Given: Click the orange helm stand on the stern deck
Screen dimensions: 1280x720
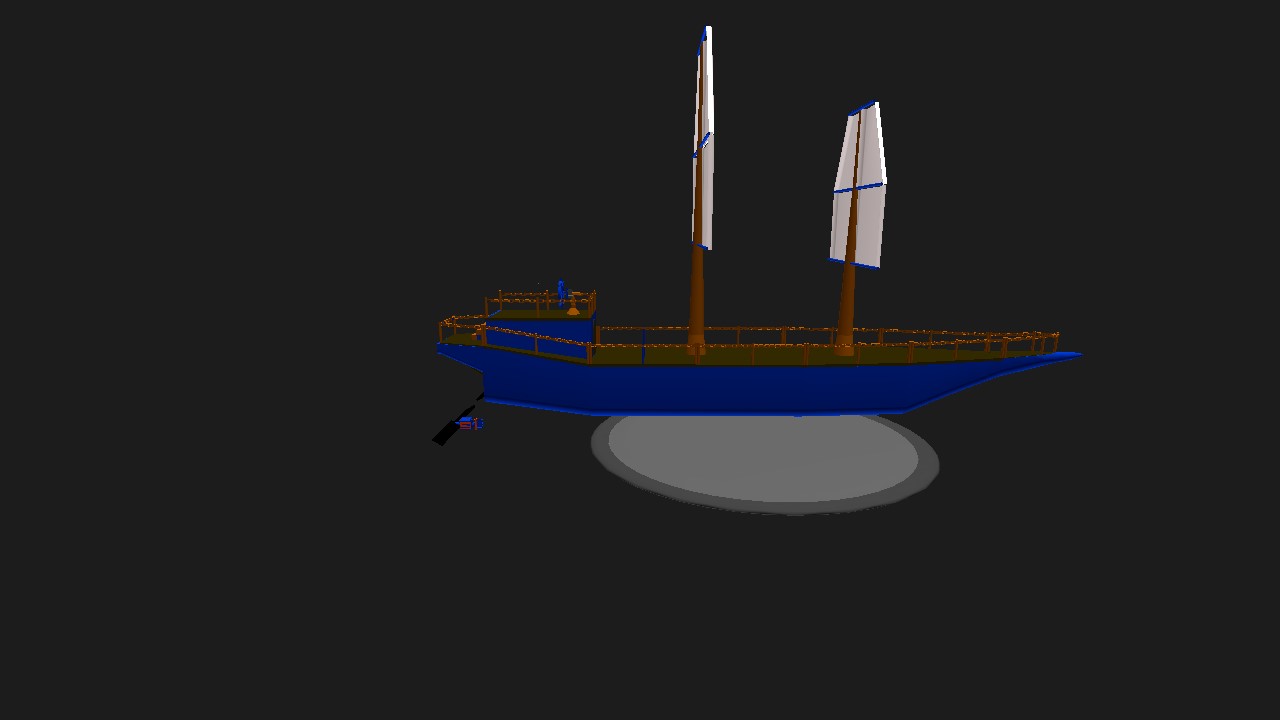Looking at the screenshot, I should 573,309.
